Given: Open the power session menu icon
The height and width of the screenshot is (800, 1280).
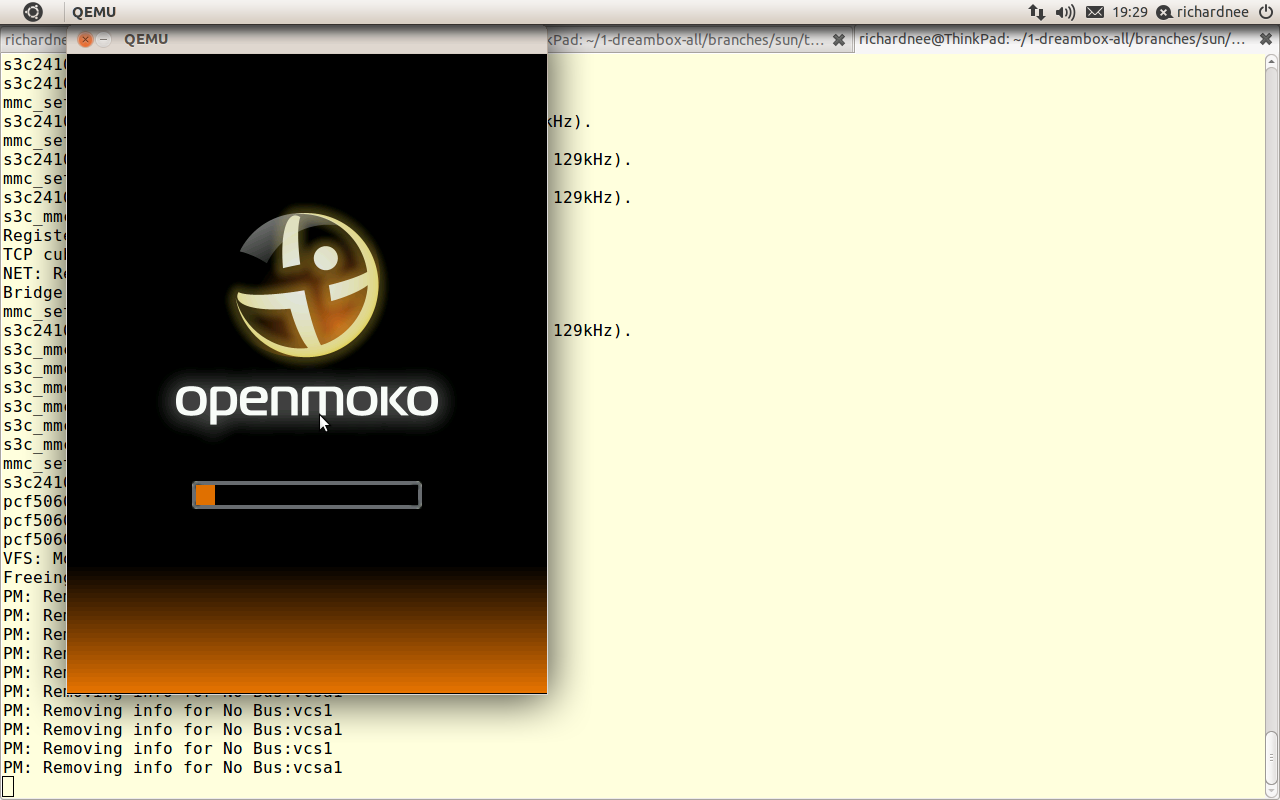Looking at the screenshot, I should click(1265, 12).
